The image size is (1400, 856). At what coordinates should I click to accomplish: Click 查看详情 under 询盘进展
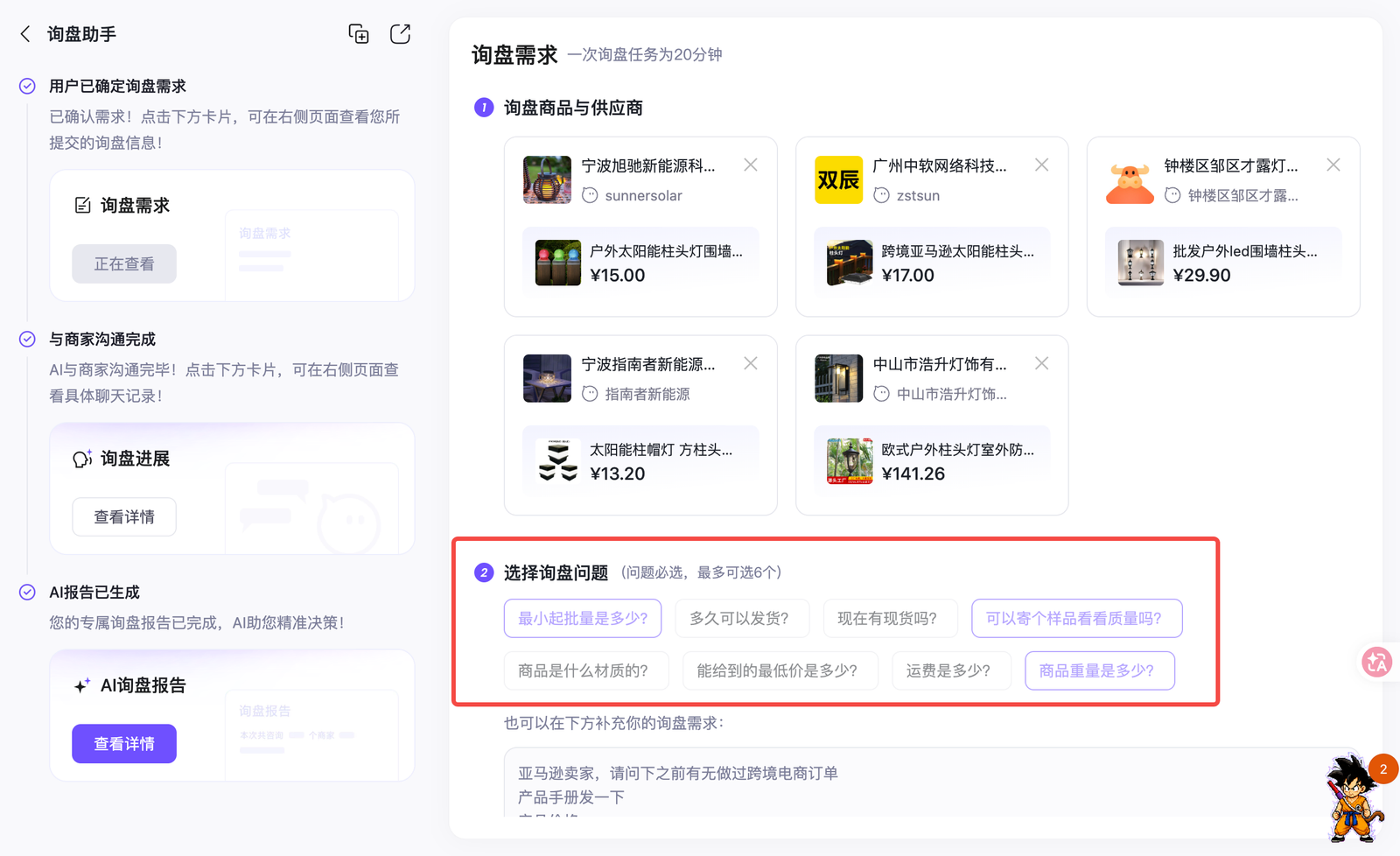(124, 517)
